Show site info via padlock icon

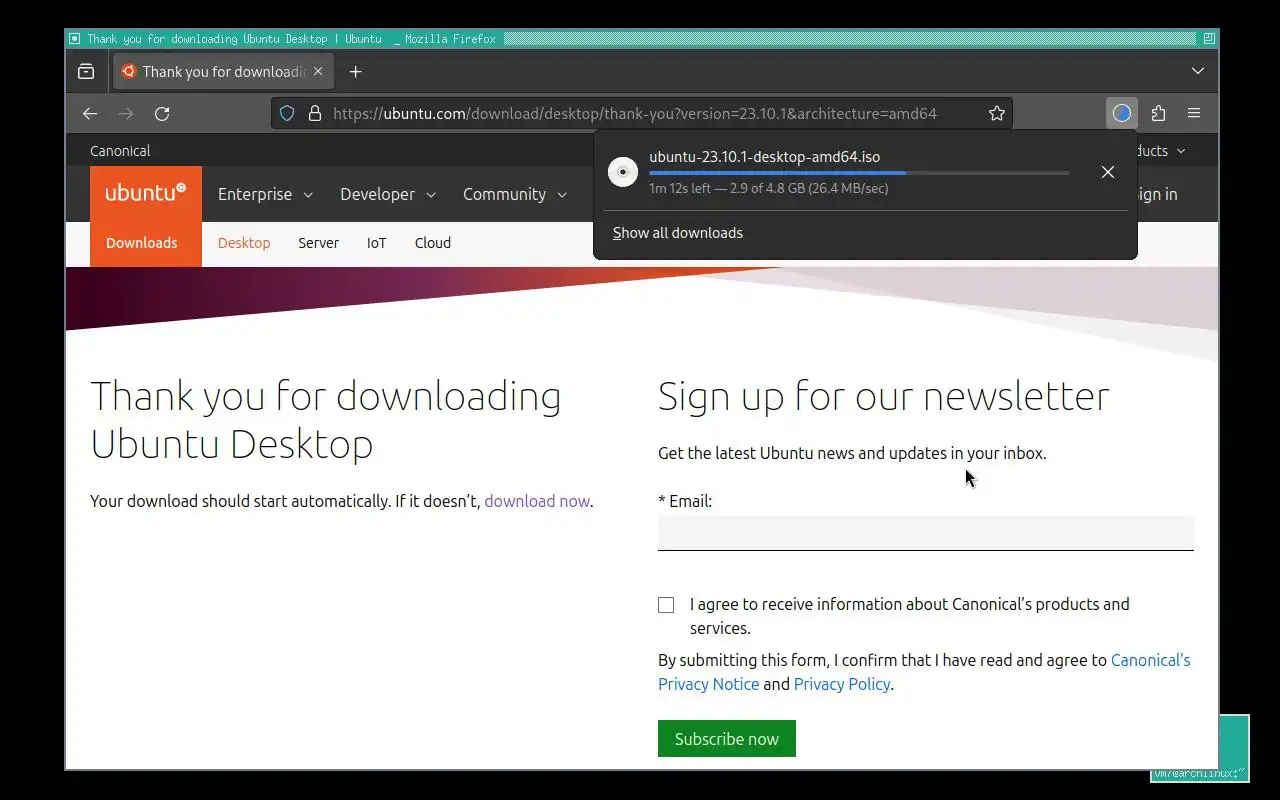(315, 113)
